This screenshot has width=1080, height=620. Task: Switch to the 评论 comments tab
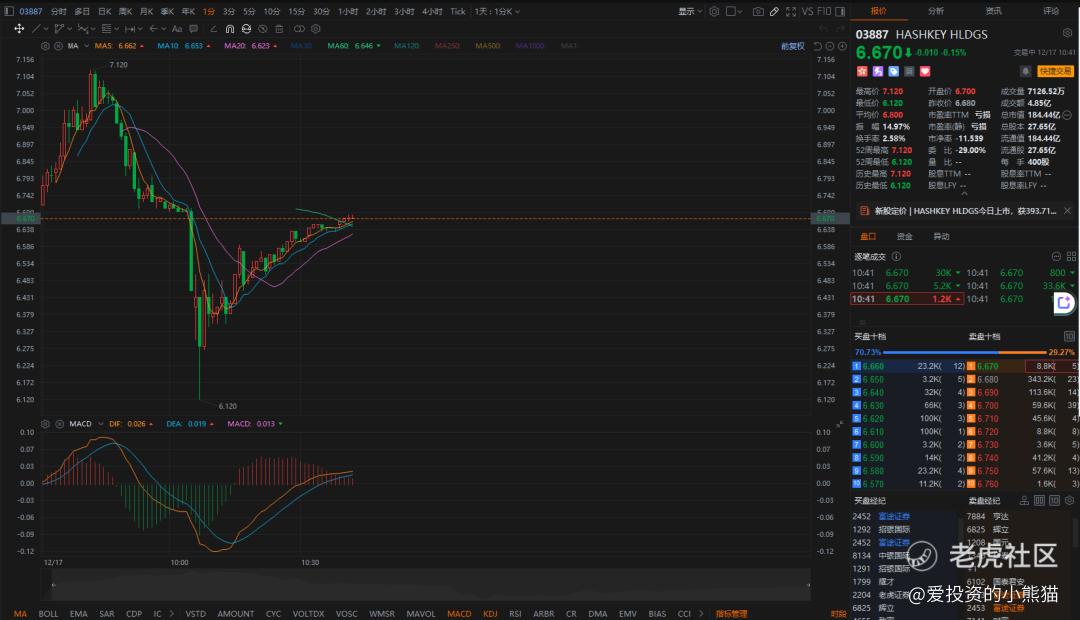1051,11
